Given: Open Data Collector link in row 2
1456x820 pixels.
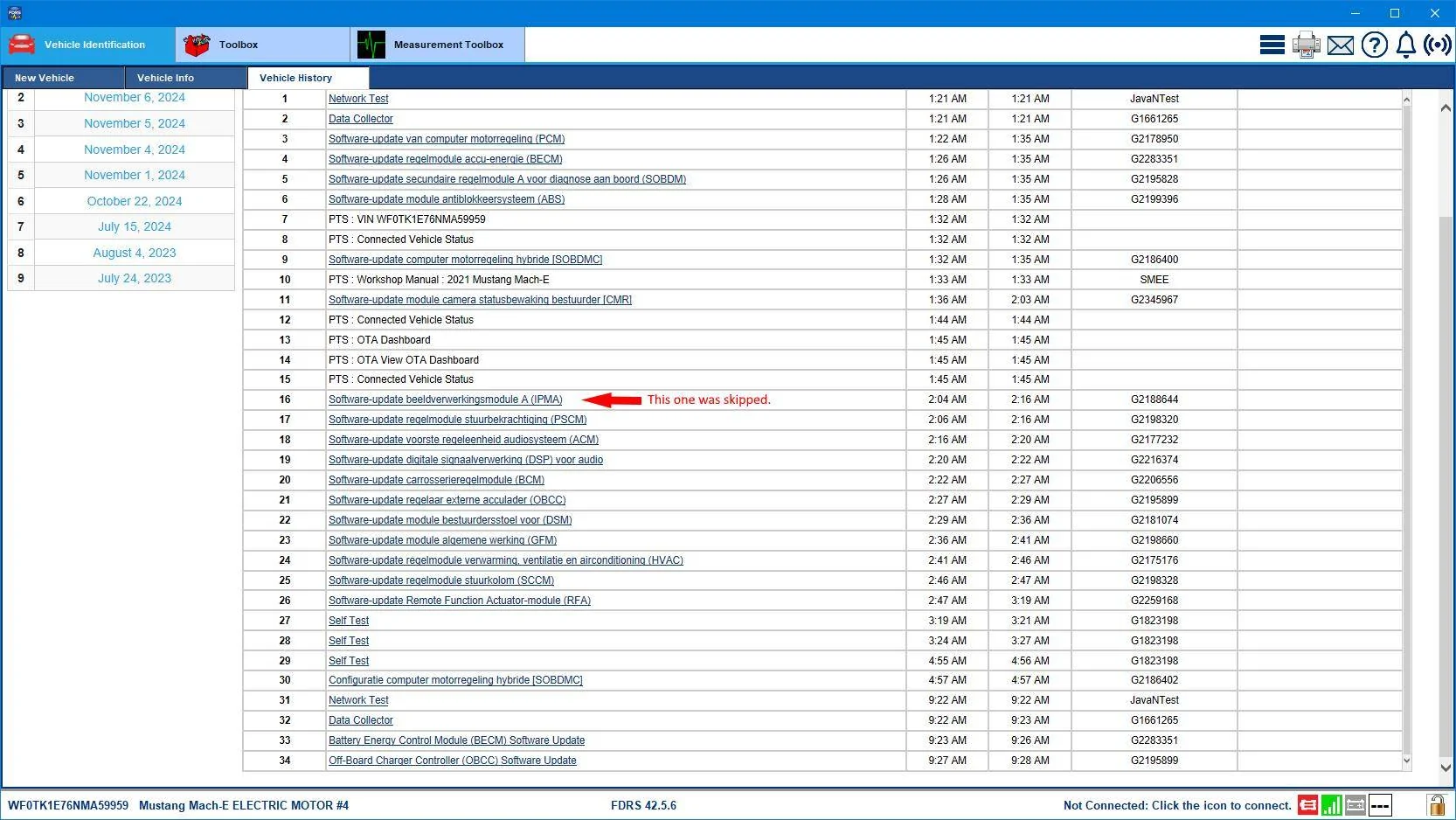Looking at the screenshot, I should [x=361, y=119].
